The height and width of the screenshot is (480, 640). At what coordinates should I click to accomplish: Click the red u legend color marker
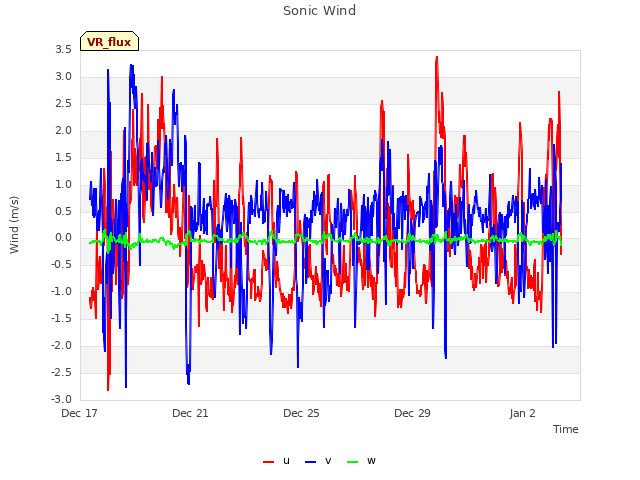(269, 462)
